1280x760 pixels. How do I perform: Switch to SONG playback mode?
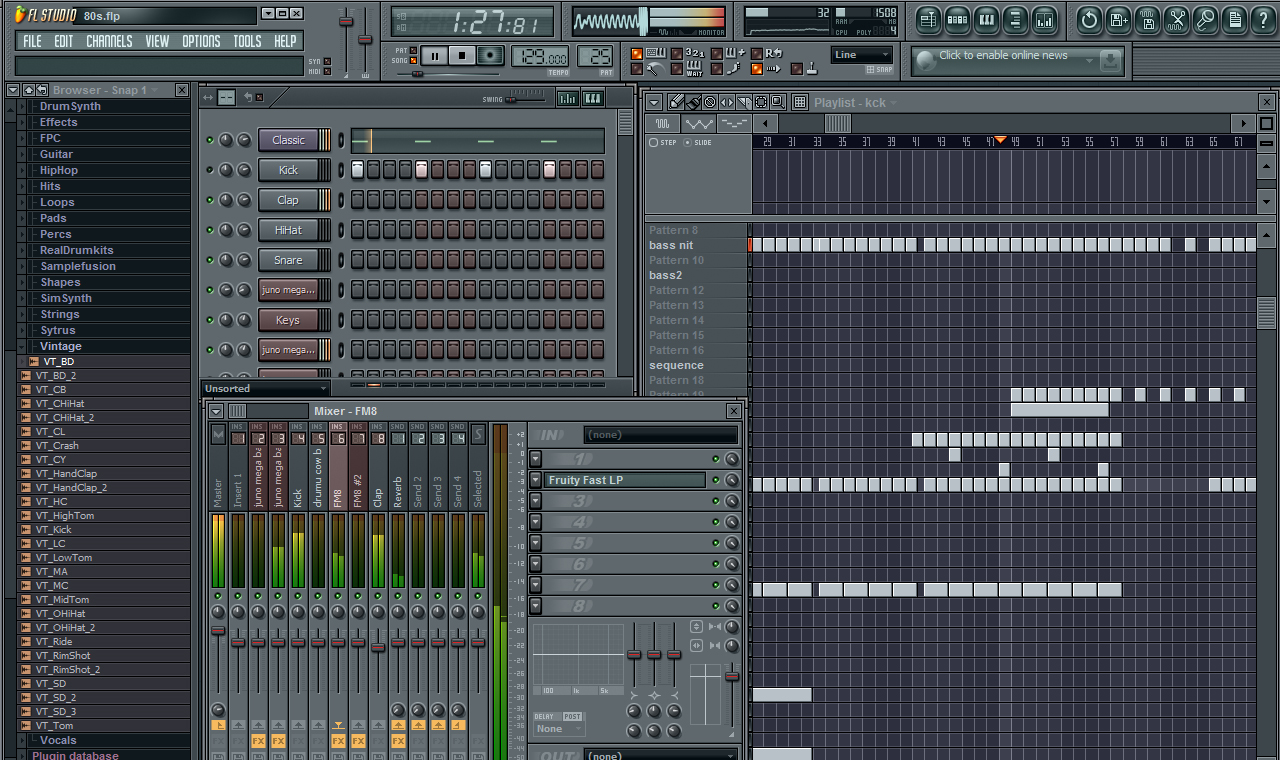pos(413,60)
